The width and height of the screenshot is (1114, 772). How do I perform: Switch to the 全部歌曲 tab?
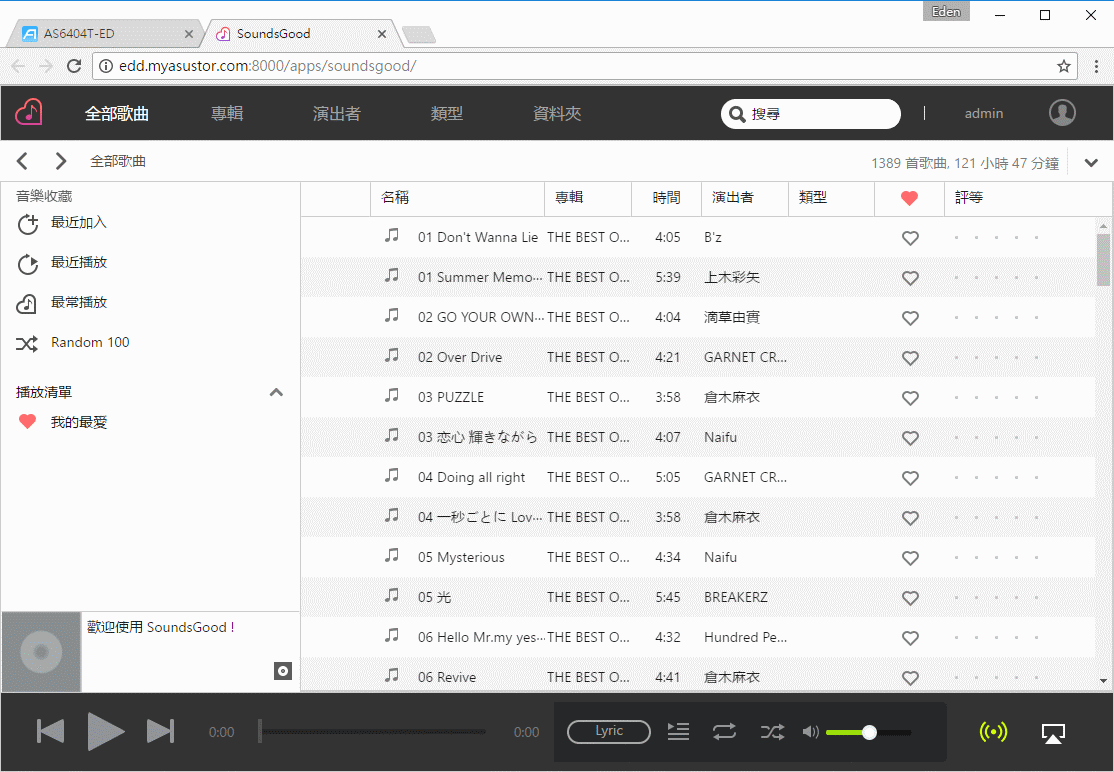[x=117, y=114]
